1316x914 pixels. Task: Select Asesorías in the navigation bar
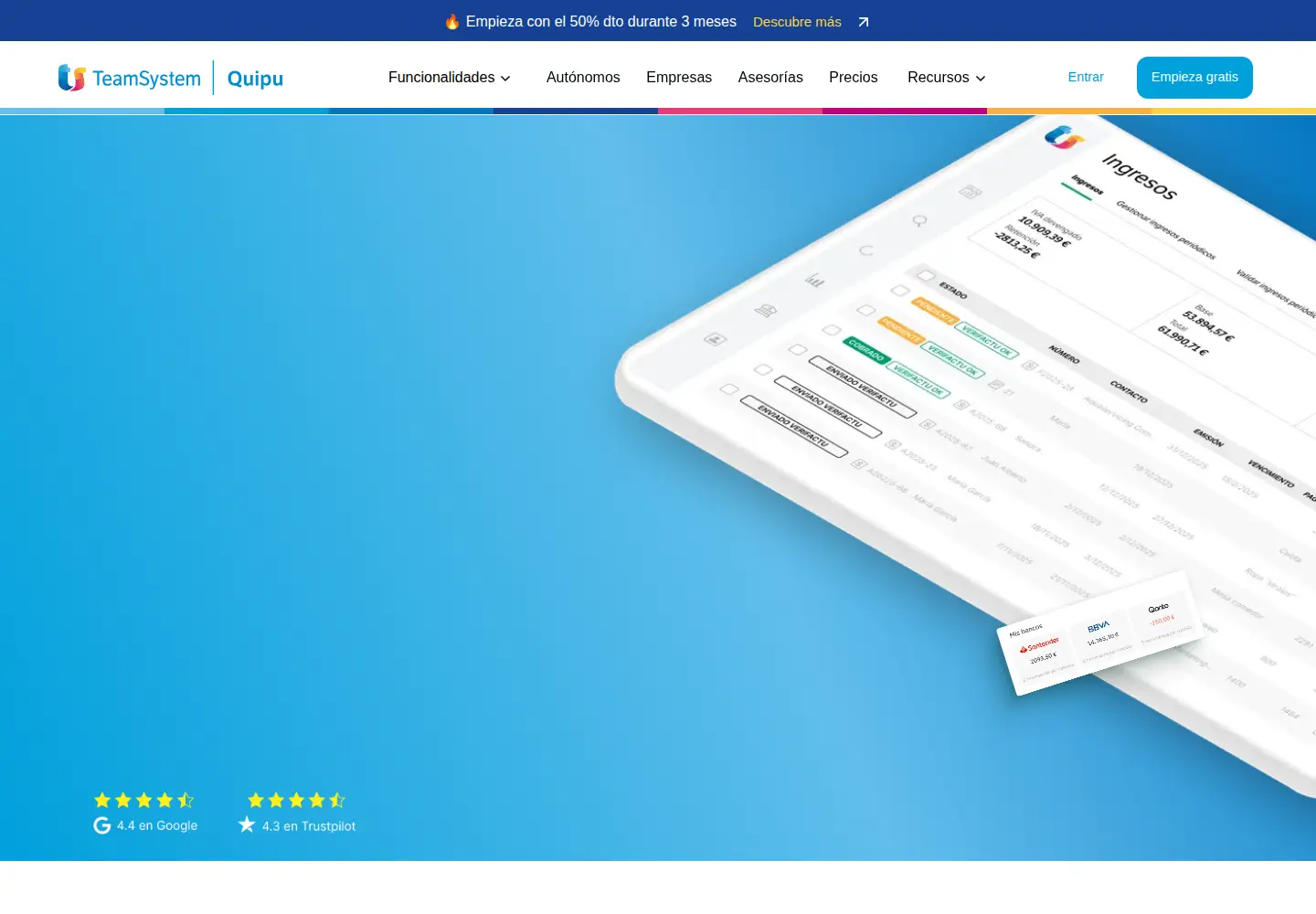(x=770, y=78)
